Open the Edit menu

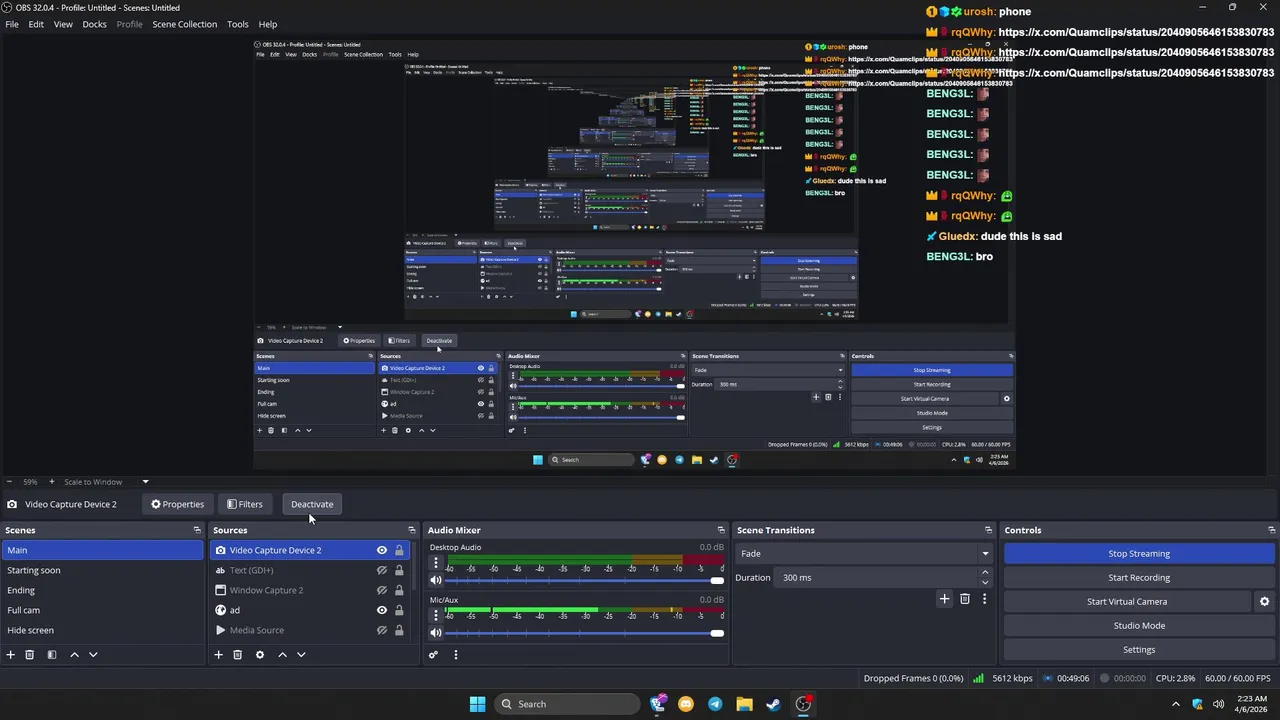point(36,24)
